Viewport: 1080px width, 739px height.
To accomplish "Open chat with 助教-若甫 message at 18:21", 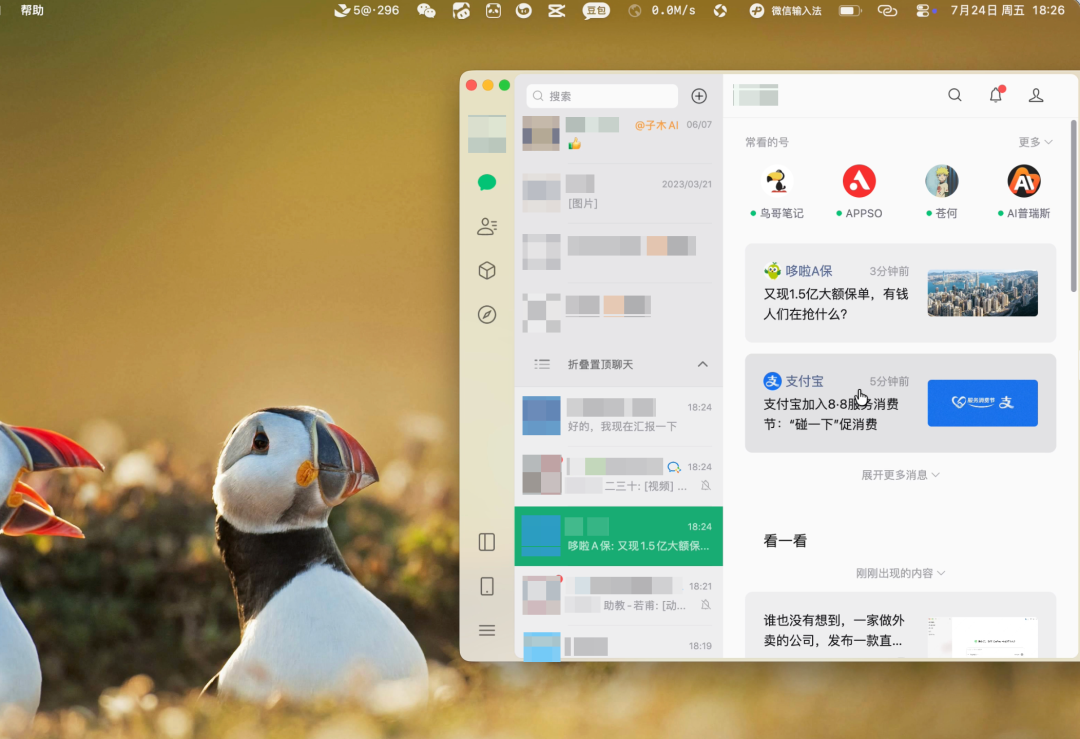I will tap(619, 595).
